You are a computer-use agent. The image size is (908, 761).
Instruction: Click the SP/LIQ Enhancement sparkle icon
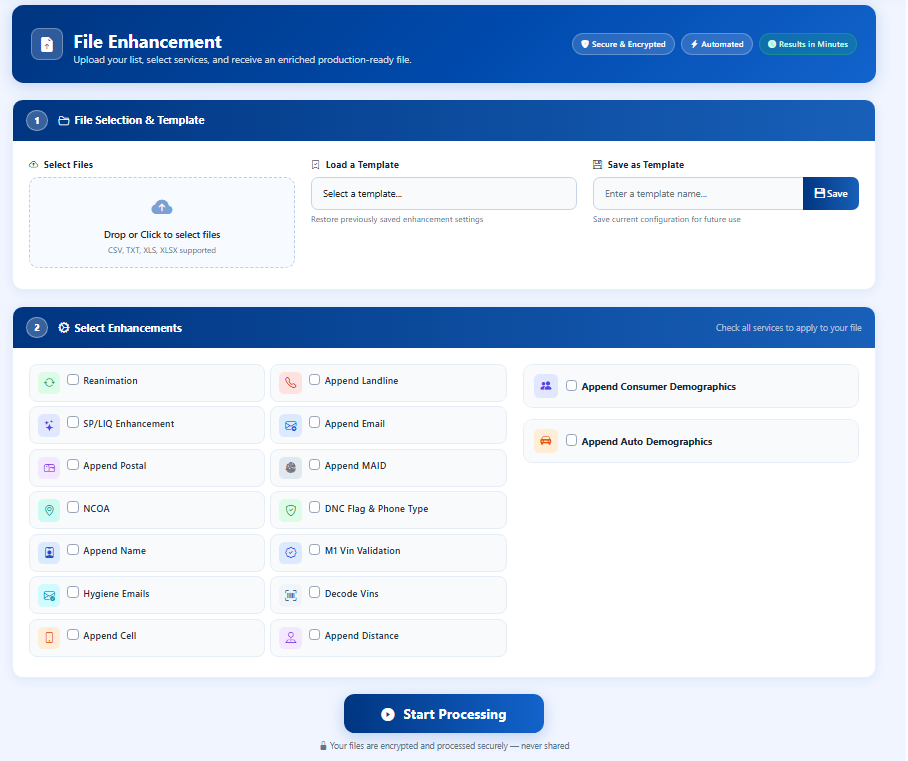(x=49, y=426)
